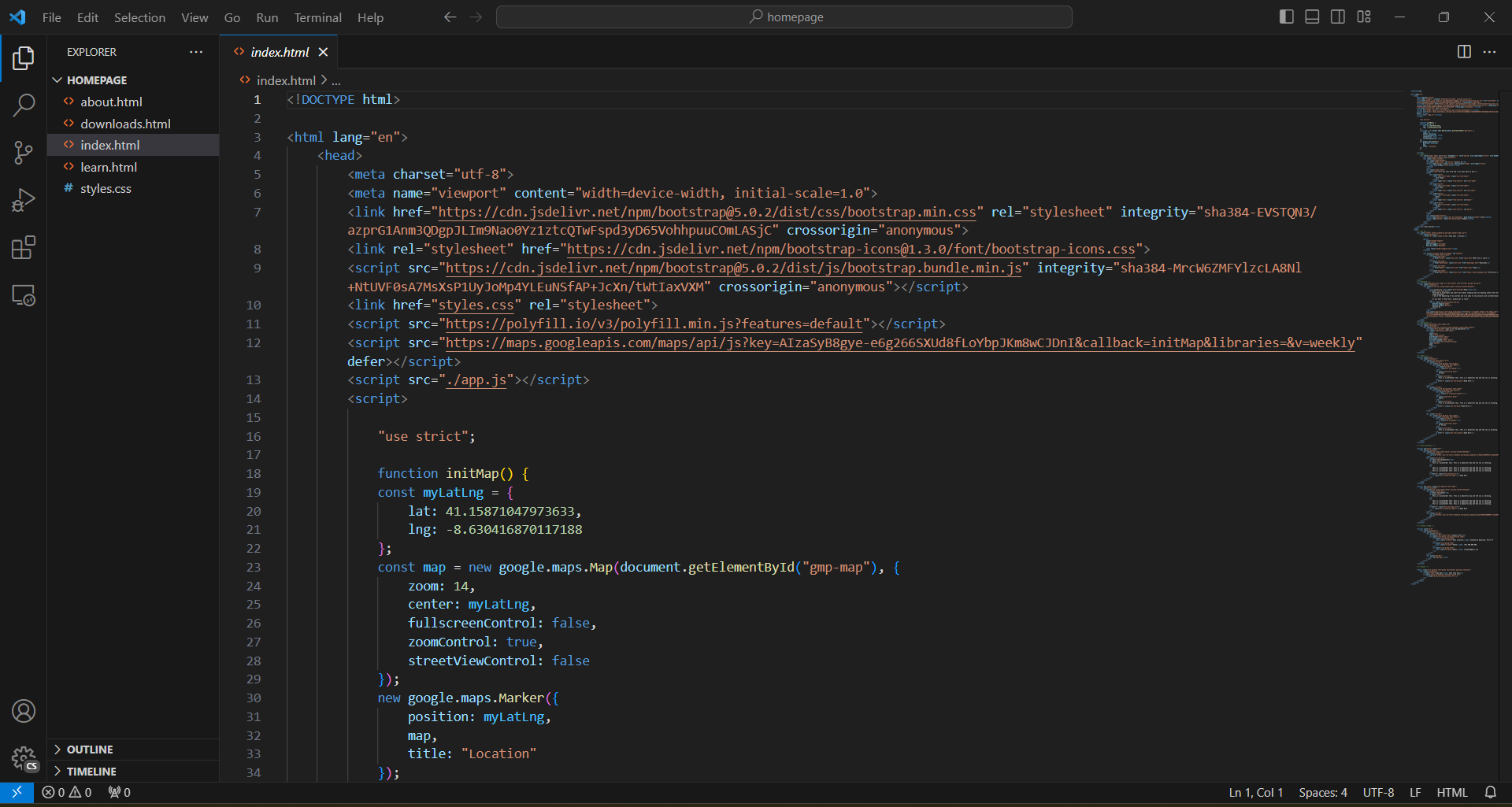Open the Help menu
Image resolution: width=1512 pixels, height=807 pixels.
coord(370,17)
